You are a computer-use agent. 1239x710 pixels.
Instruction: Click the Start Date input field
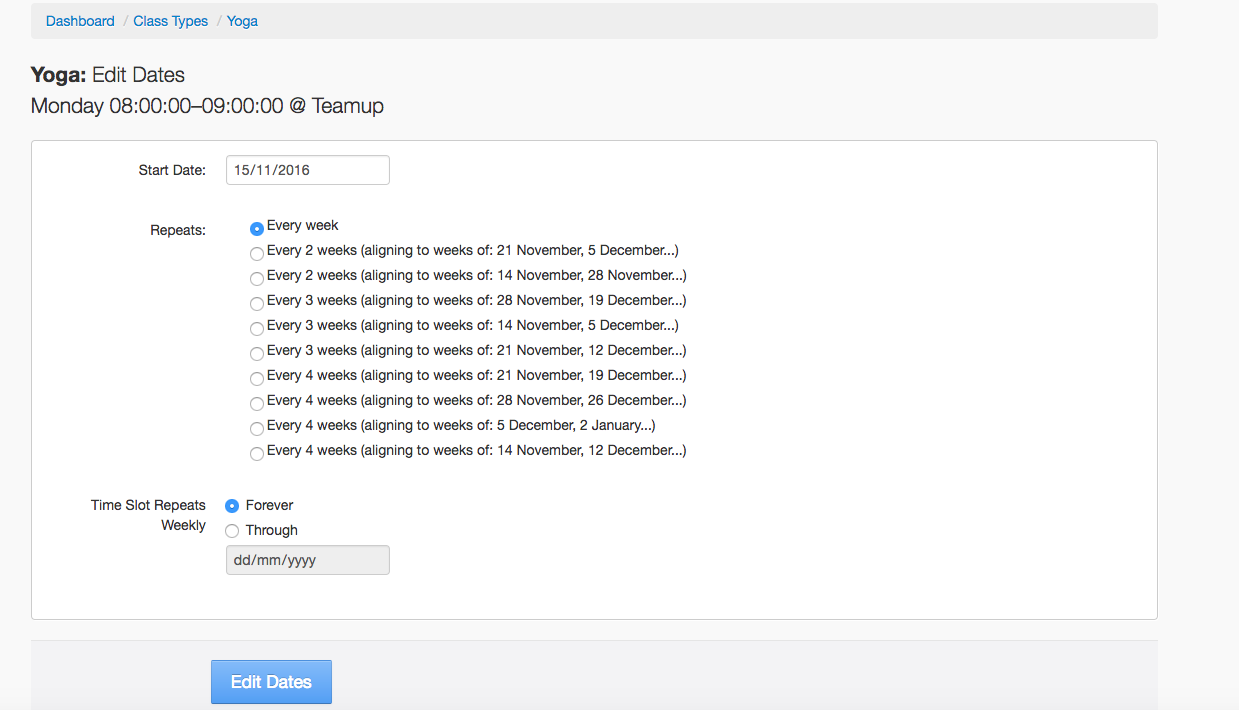pyautogui.click(x=307, y=170)
